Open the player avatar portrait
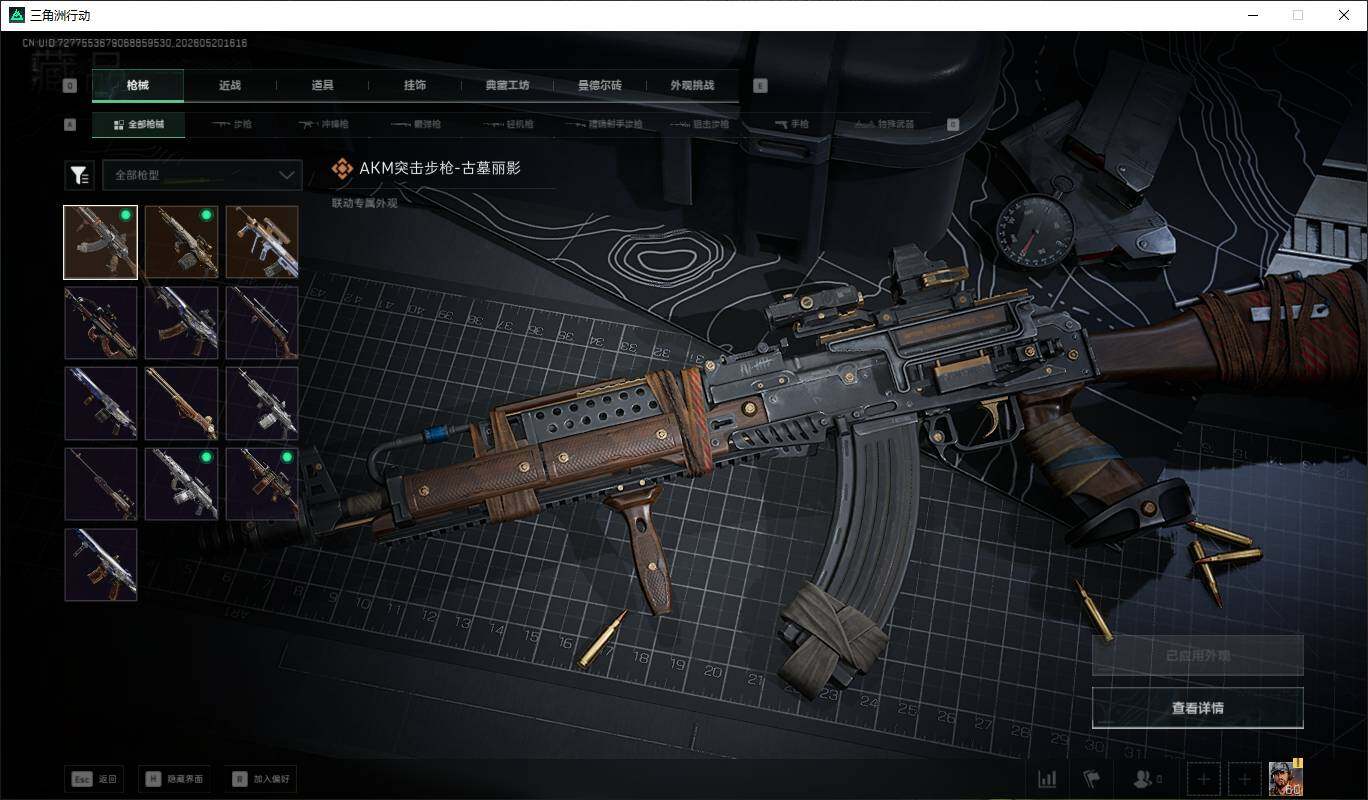Viewport: 1368px width, 800px height. click(1286, 778)
